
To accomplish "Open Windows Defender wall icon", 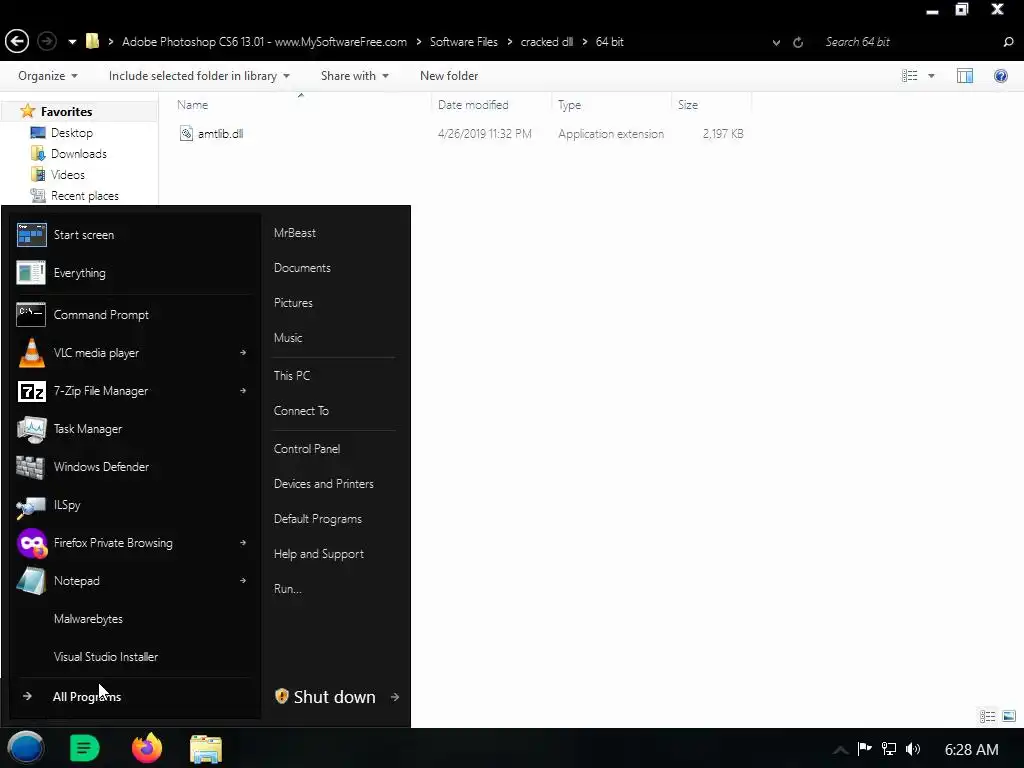I will pos(30,467).
